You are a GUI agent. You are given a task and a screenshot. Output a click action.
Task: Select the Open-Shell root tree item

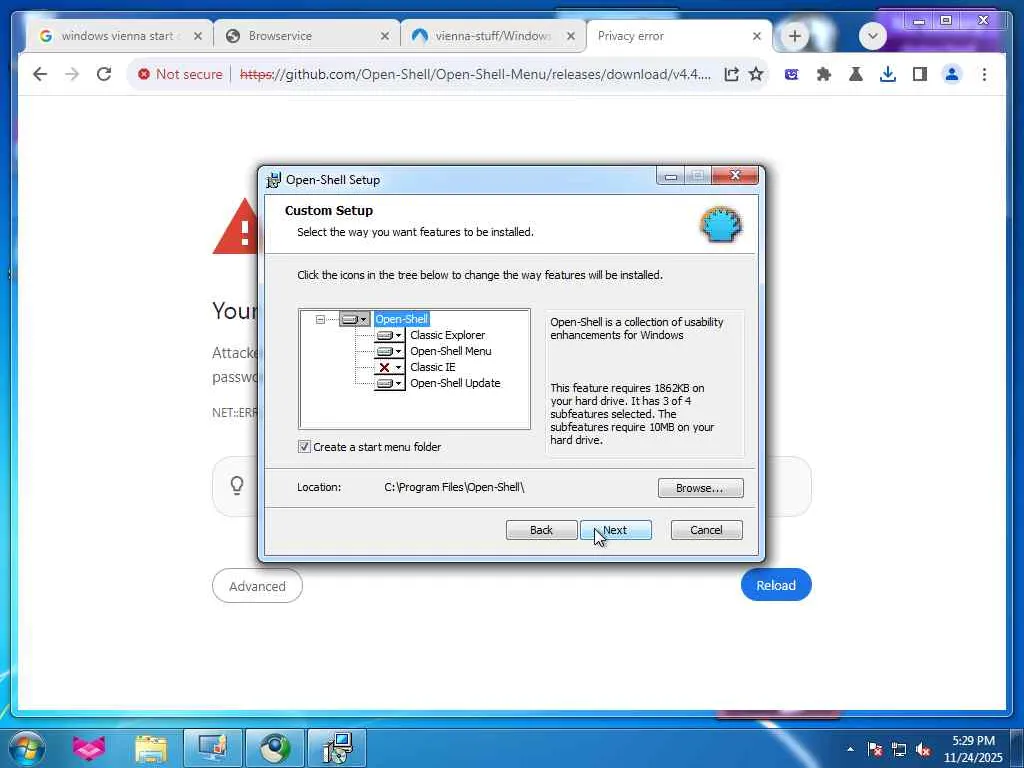click(x=401, y=319)
